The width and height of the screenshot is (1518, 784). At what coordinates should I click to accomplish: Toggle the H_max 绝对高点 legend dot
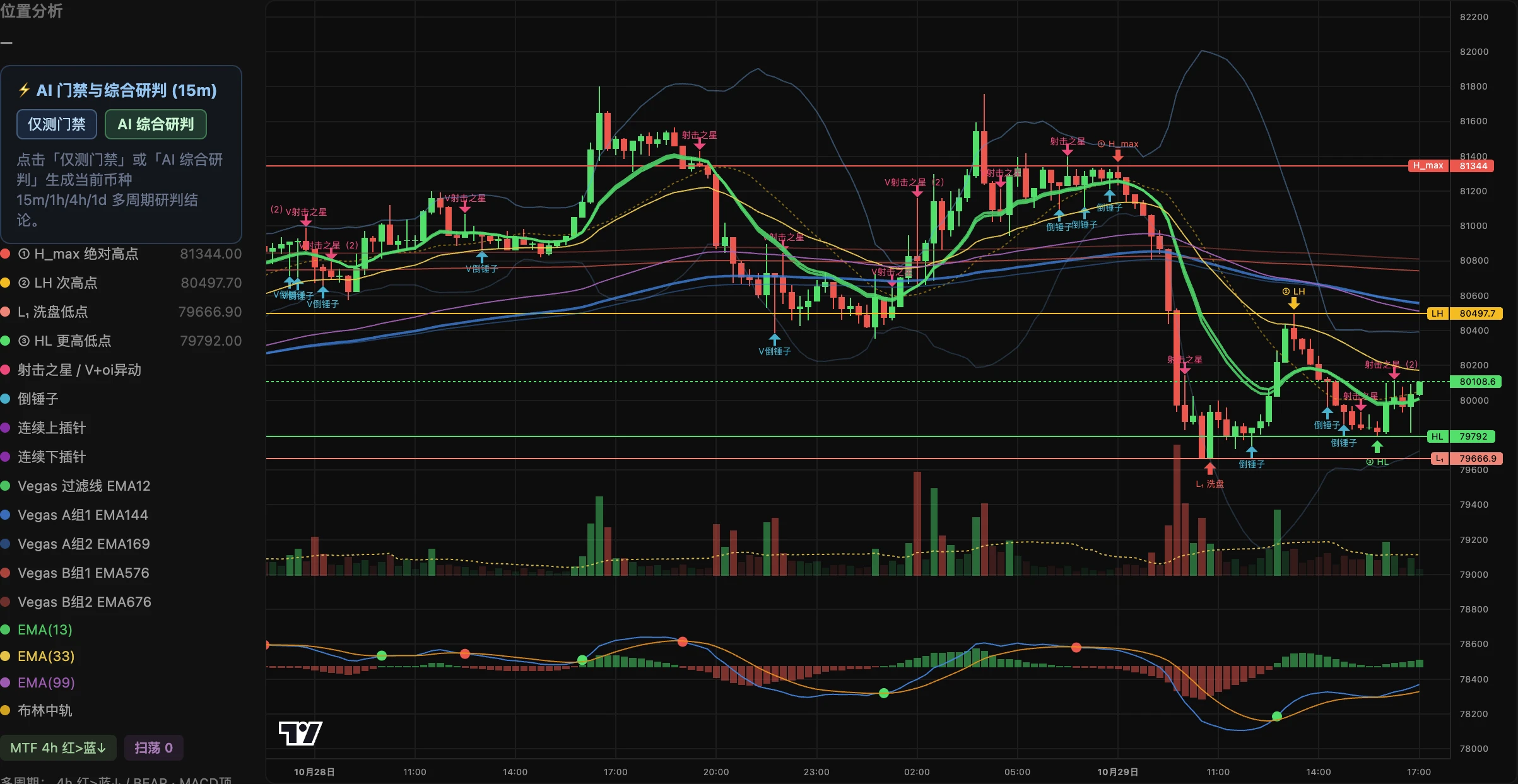[x=5, y=254]
